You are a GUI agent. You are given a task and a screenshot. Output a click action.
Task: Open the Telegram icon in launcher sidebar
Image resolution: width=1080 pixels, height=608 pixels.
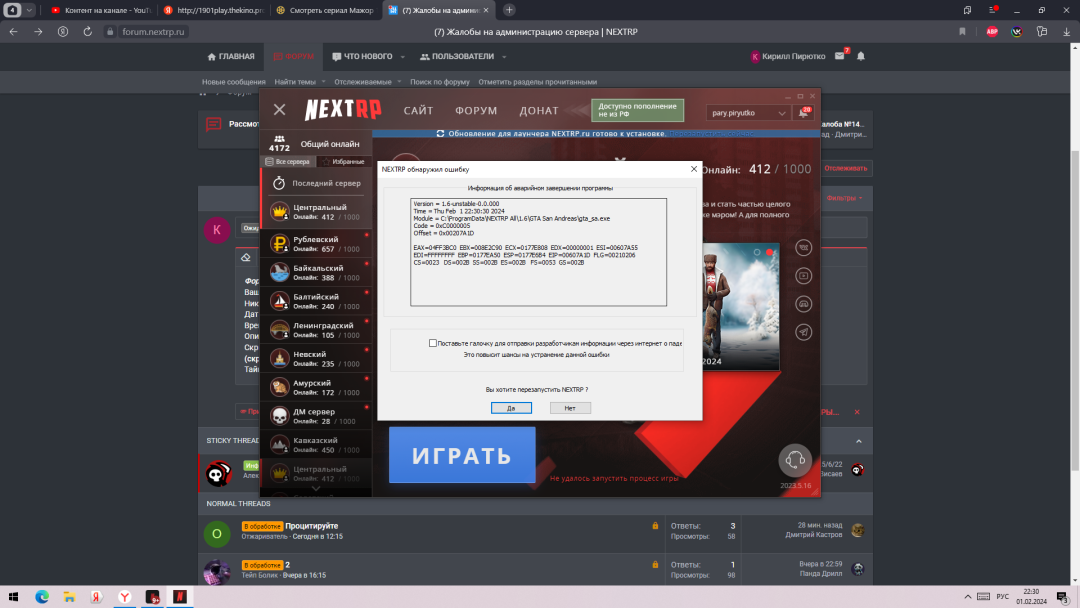click(x=804, y=333)
